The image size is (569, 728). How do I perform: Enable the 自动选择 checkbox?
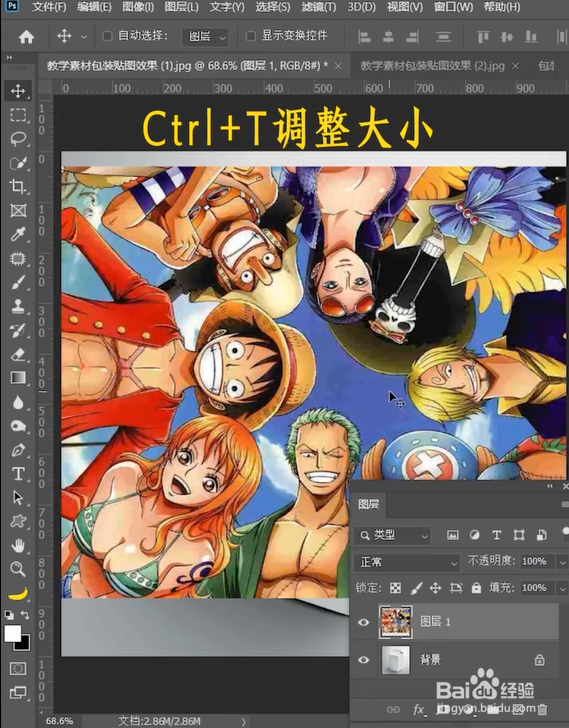107,36
